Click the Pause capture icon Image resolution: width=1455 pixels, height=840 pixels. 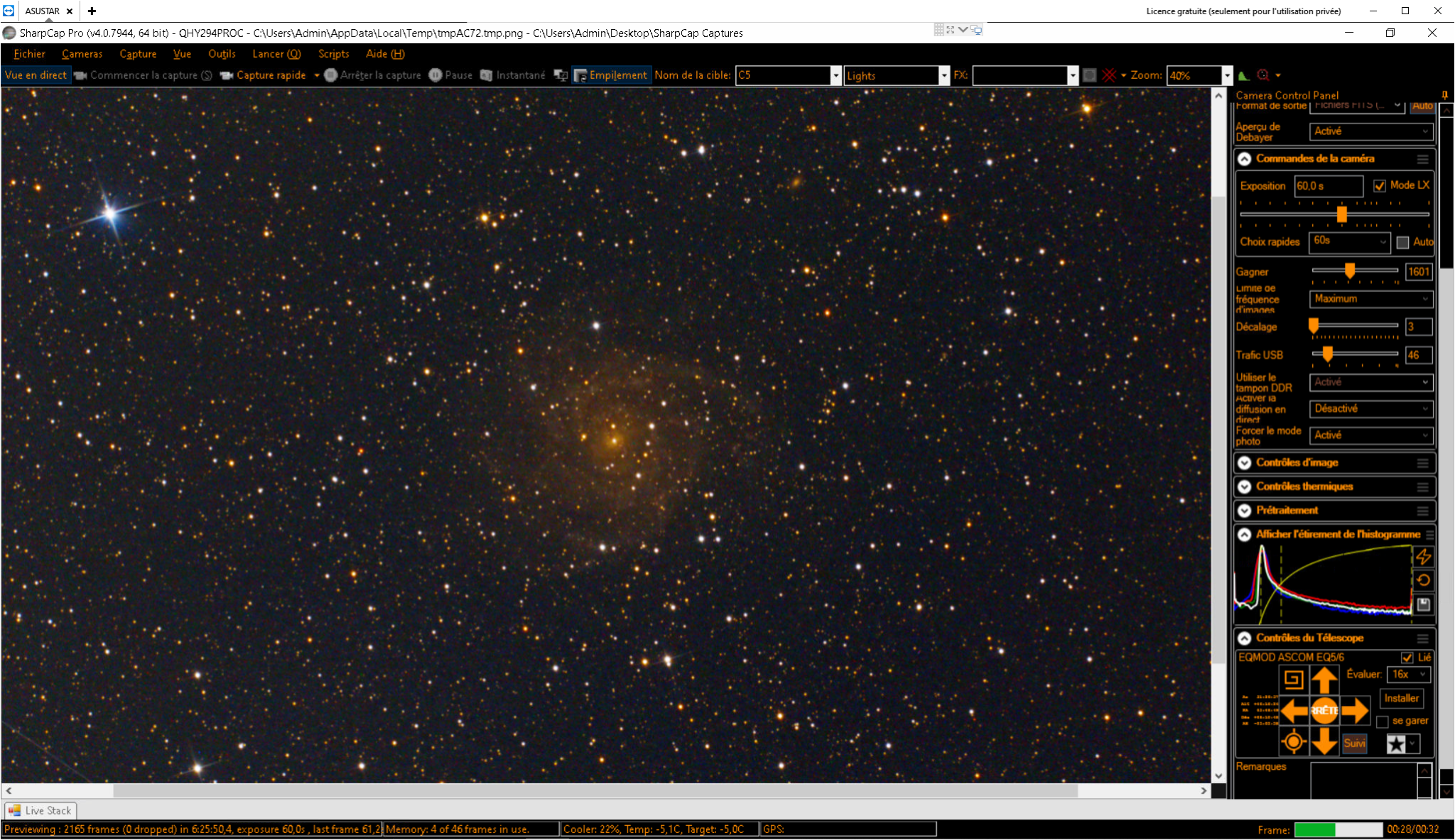click(436, 75)
